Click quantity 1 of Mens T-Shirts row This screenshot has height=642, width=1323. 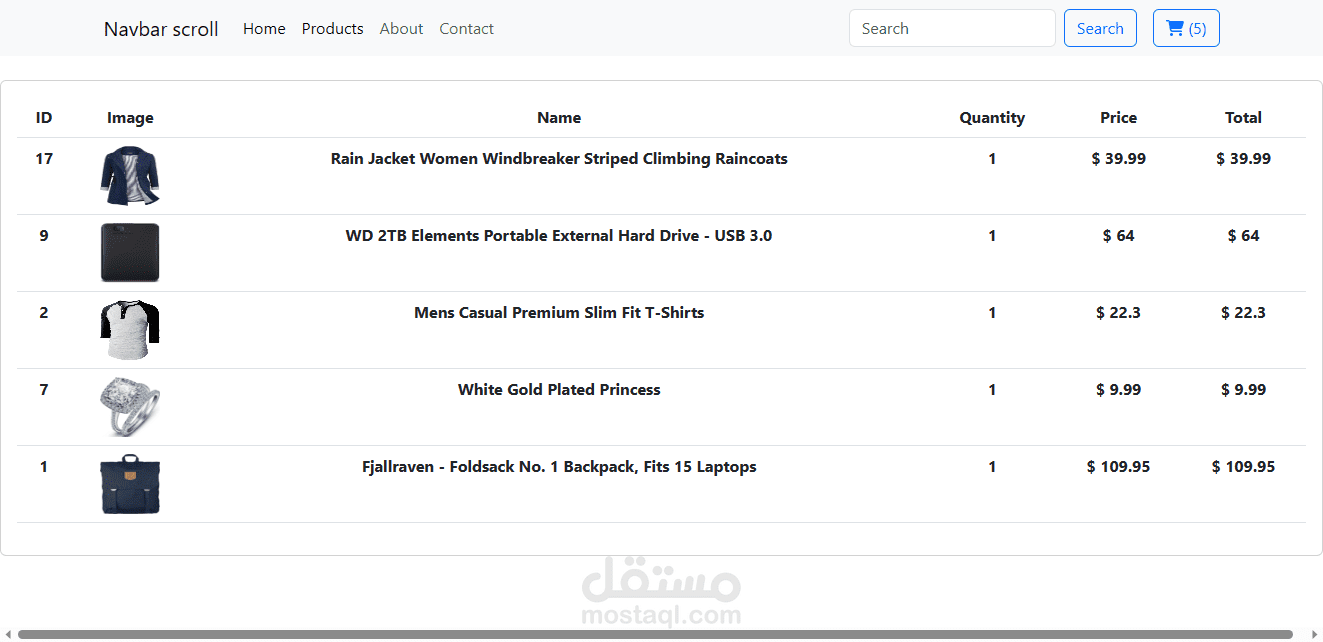(x=992, y=313)
